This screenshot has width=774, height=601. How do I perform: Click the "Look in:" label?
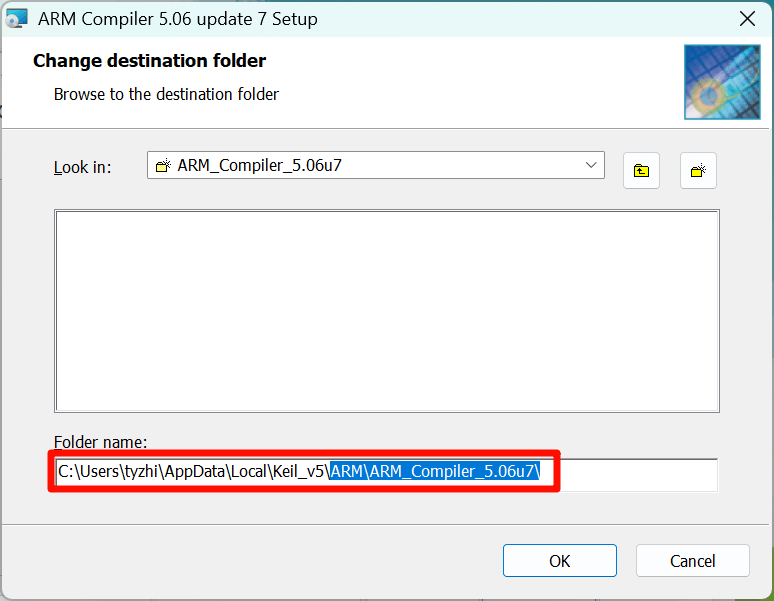tap(82, 167)
